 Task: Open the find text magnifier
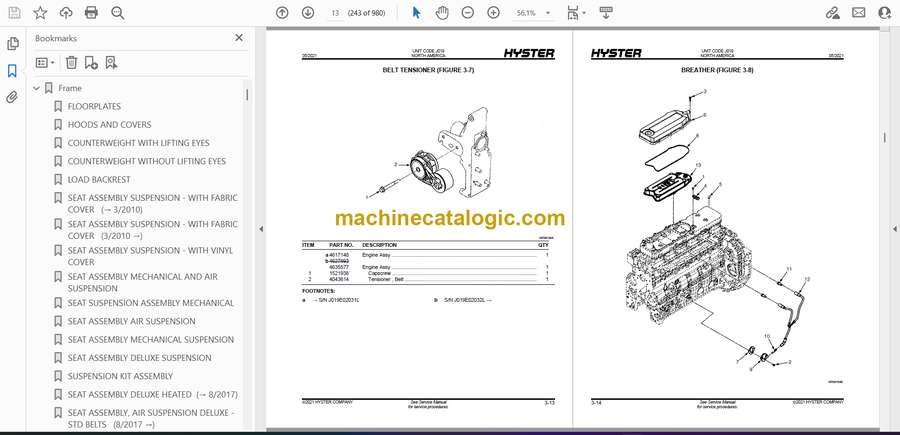pos(118,13)
